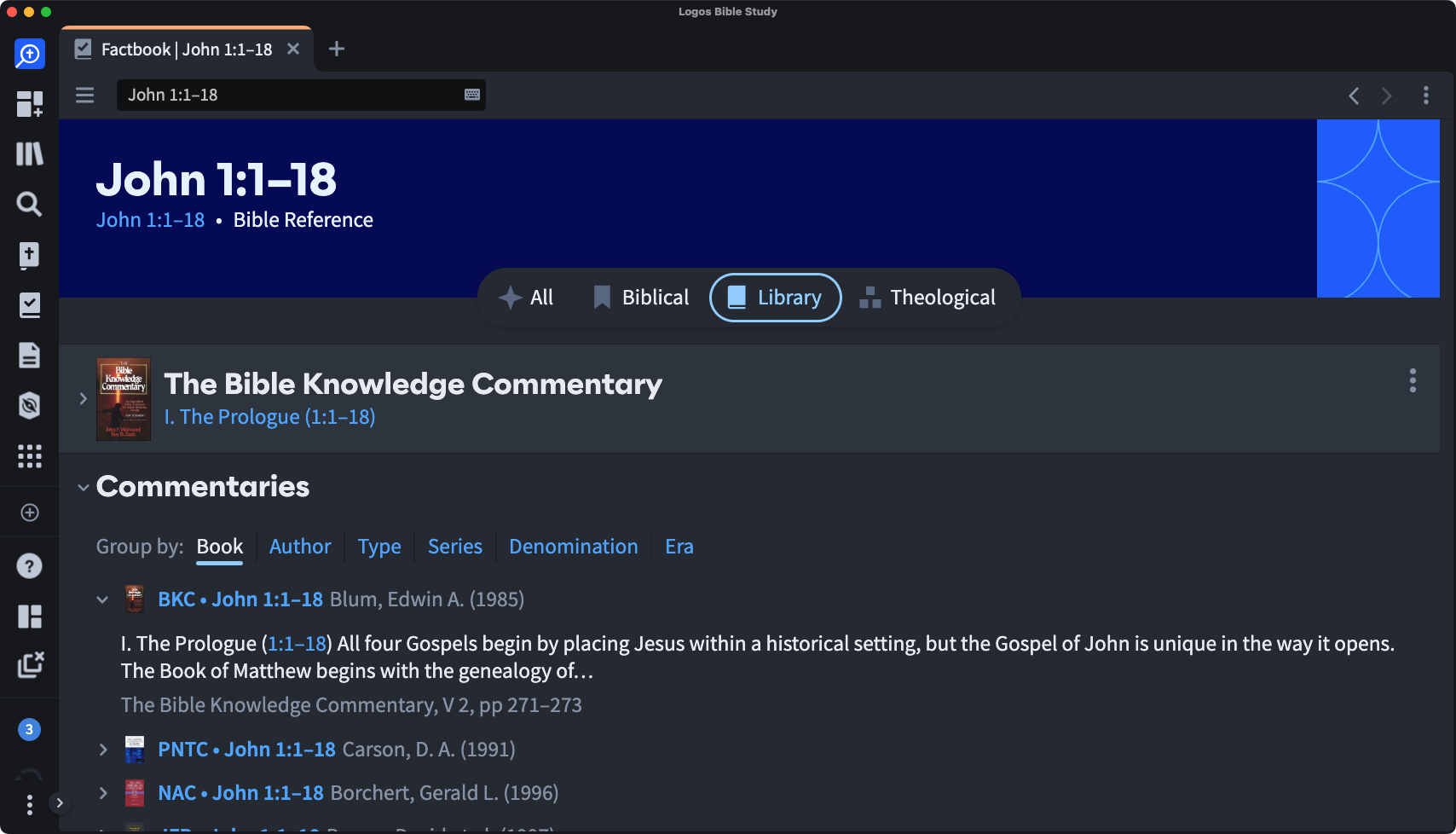Click the Help question mark icon
The image size is (1456, 834).
coord(29,566)
